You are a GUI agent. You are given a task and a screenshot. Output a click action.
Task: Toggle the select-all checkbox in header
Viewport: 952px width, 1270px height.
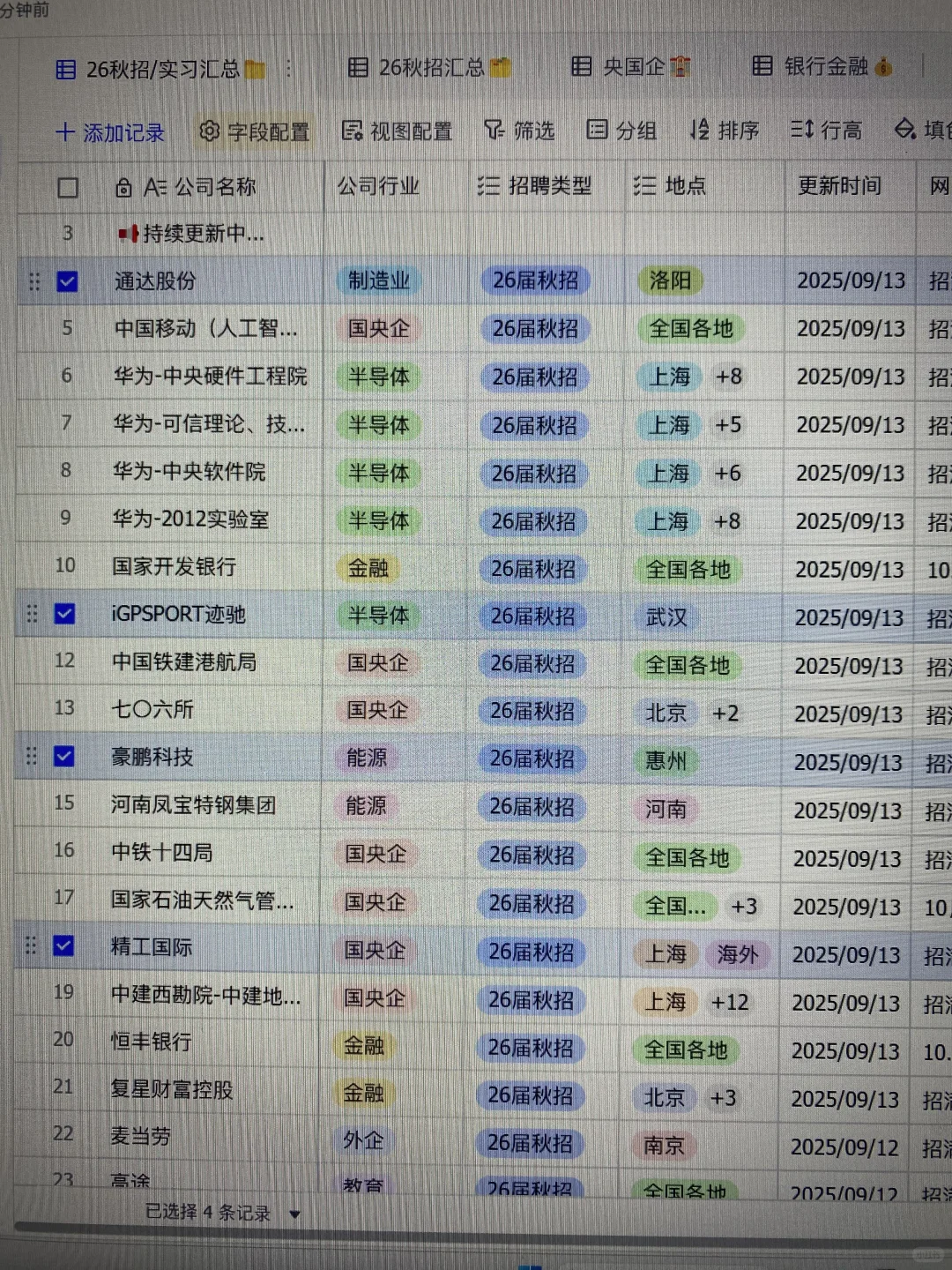(x=68, y=188)
